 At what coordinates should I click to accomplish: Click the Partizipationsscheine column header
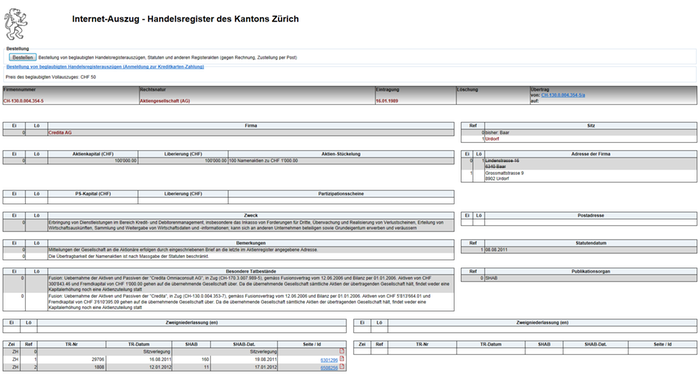click(x=341, y=194)
